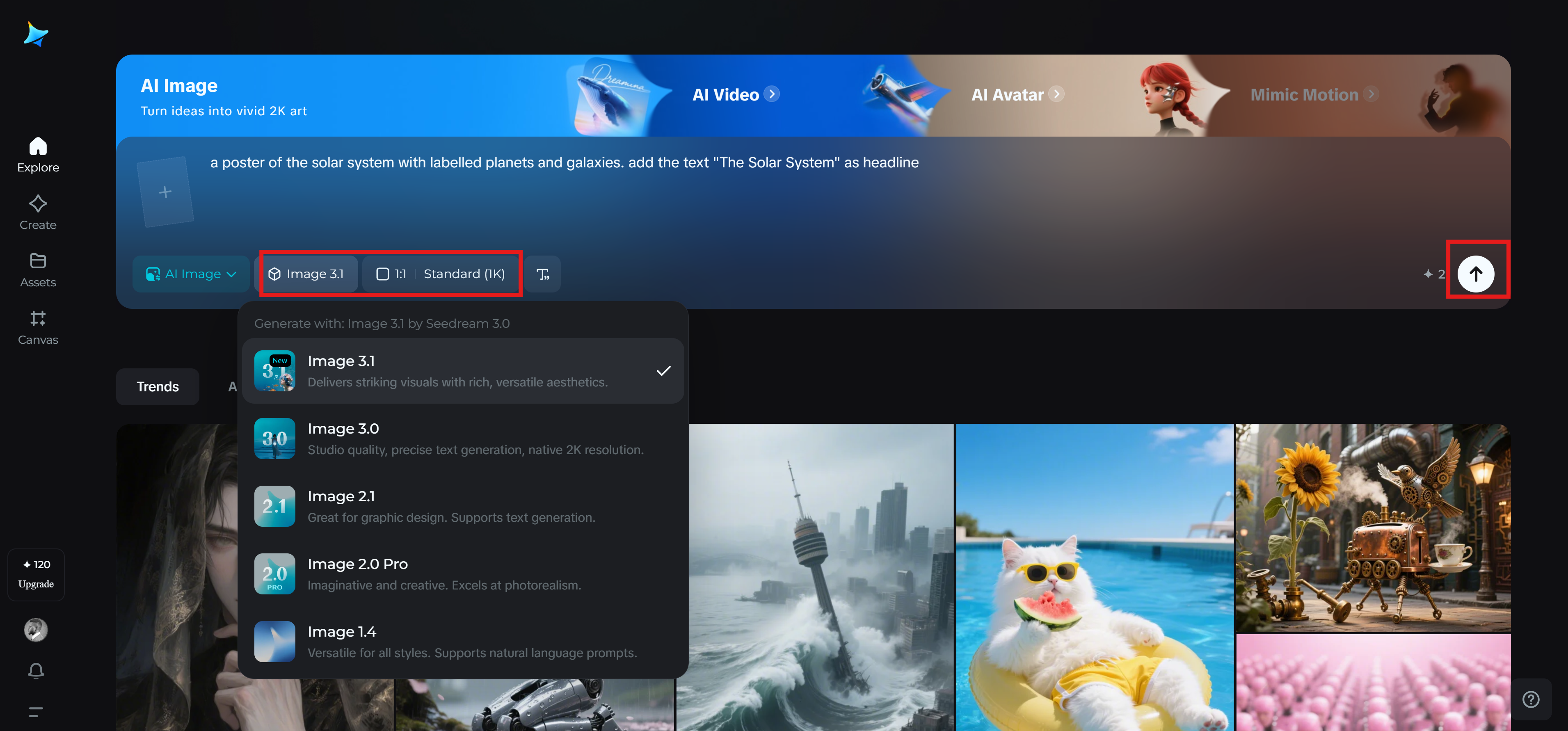Open the Canvas icon in sidebar

38,318
